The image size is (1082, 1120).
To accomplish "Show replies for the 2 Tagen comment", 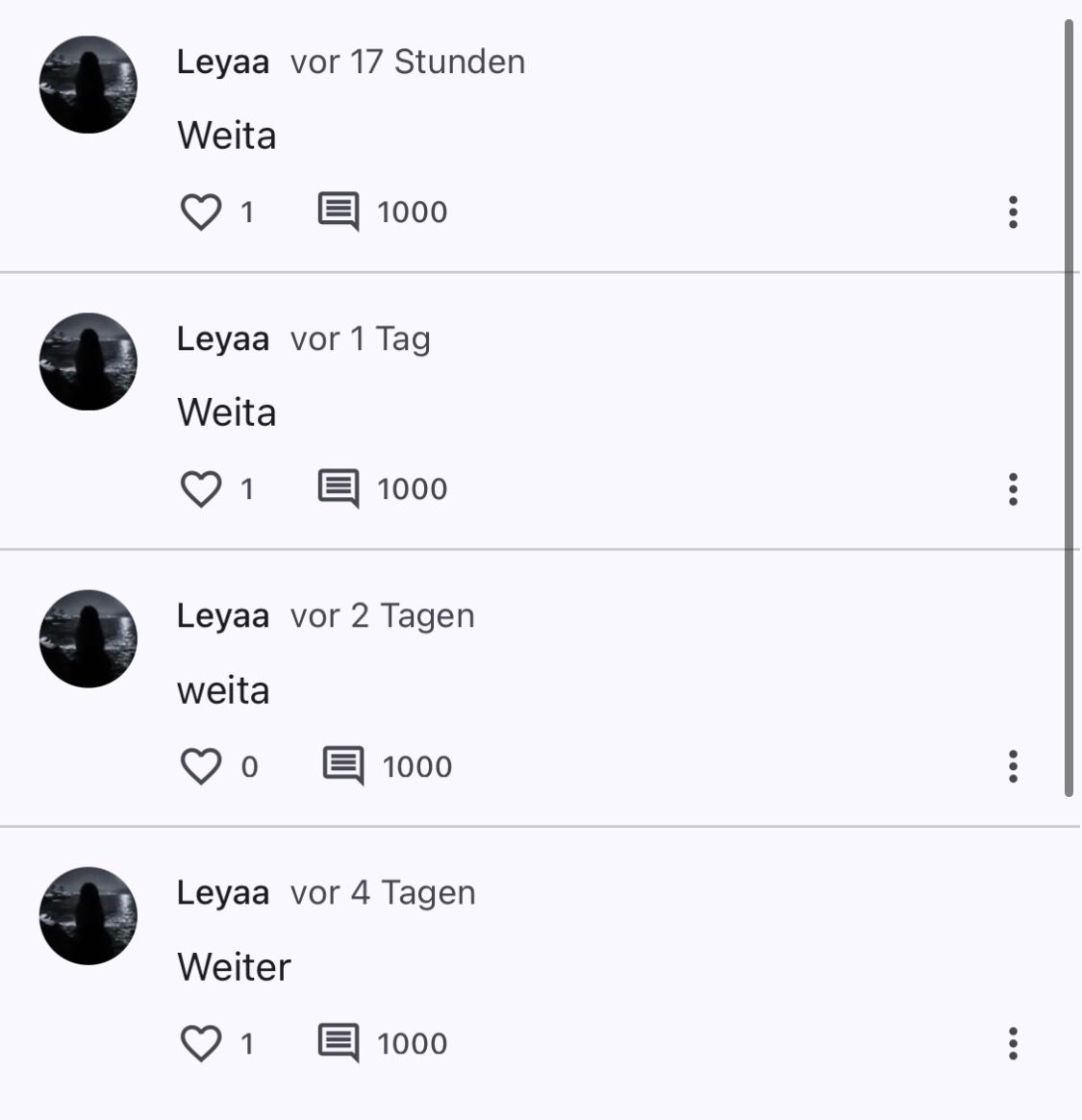I will (x=342, y=766).
